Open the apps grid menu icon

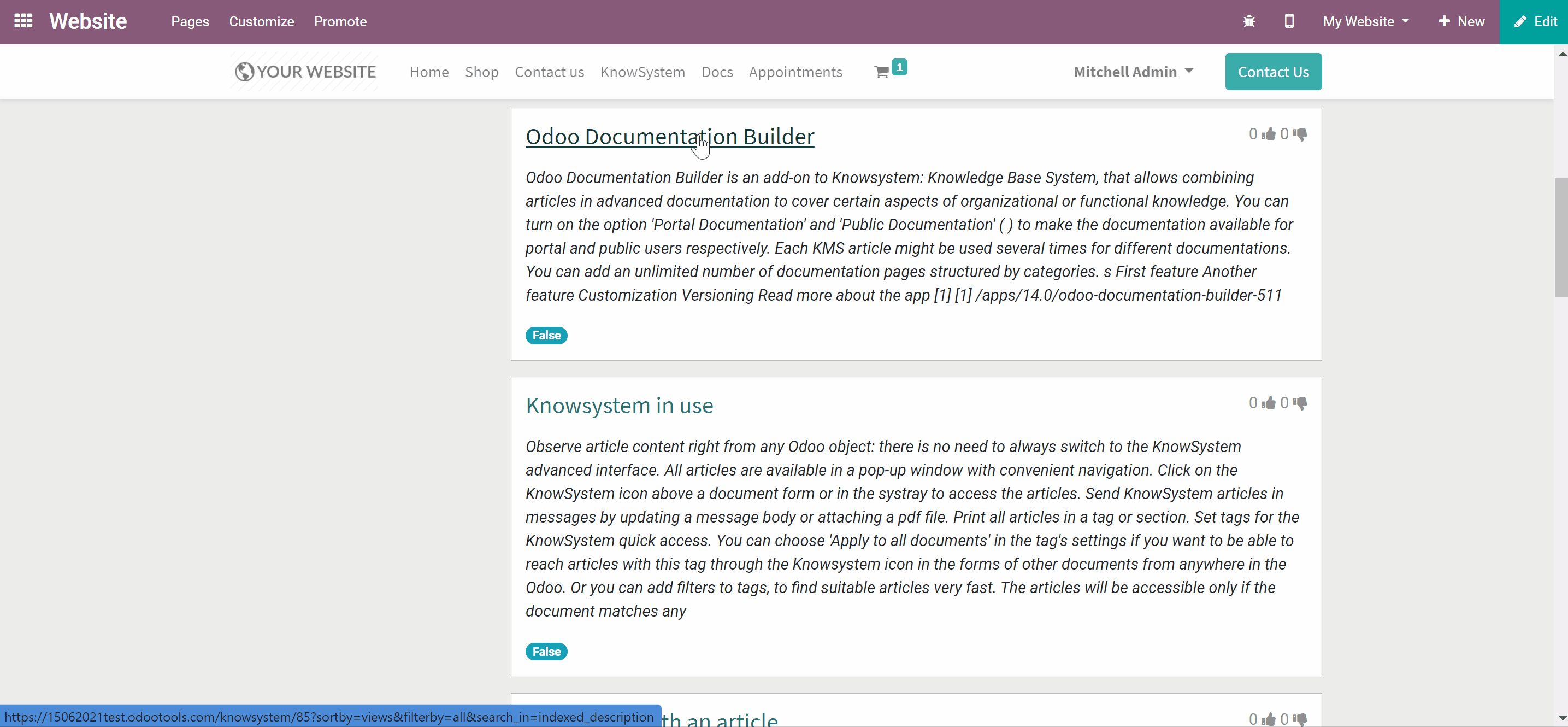click(23, 21)
